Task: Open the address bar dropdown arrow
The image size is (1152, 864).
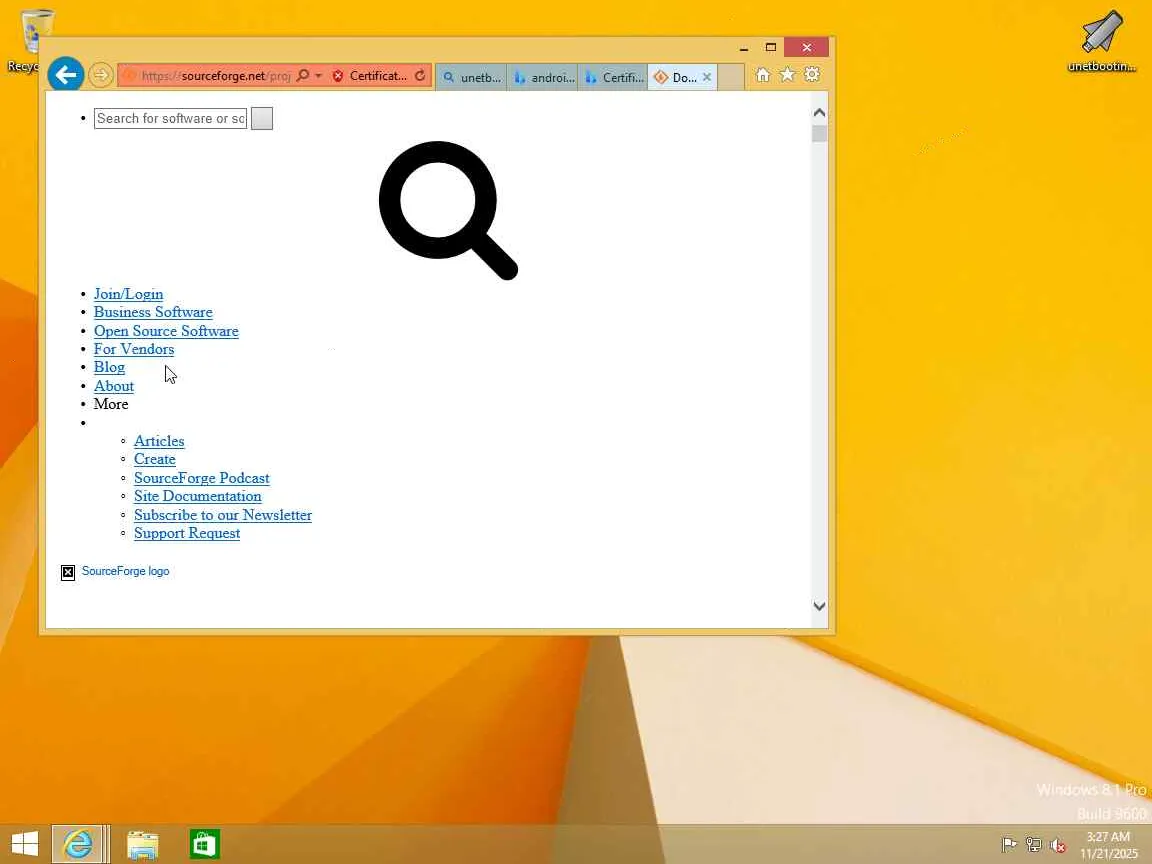Action: pyautogui.click(x=318, y=76)
